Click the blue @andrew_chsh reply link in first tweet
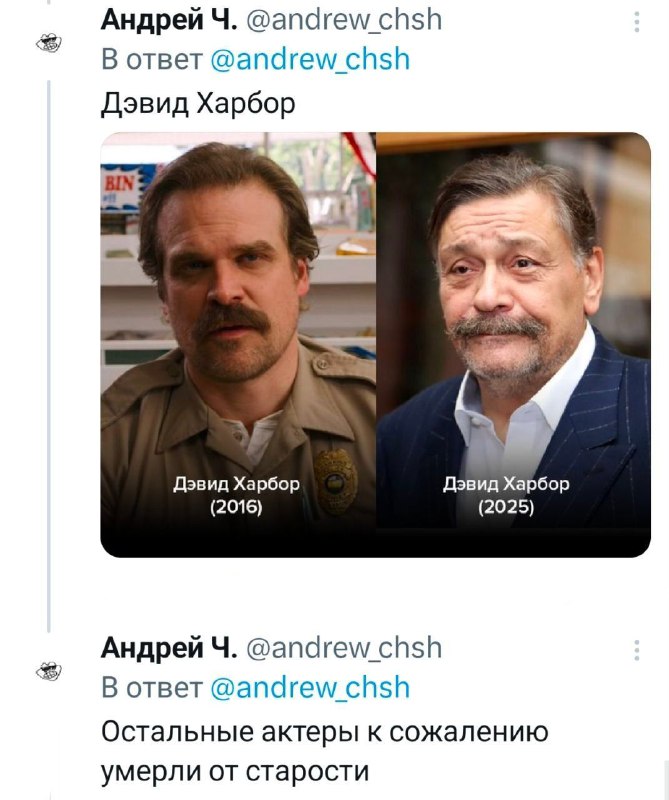 [310, 60]
